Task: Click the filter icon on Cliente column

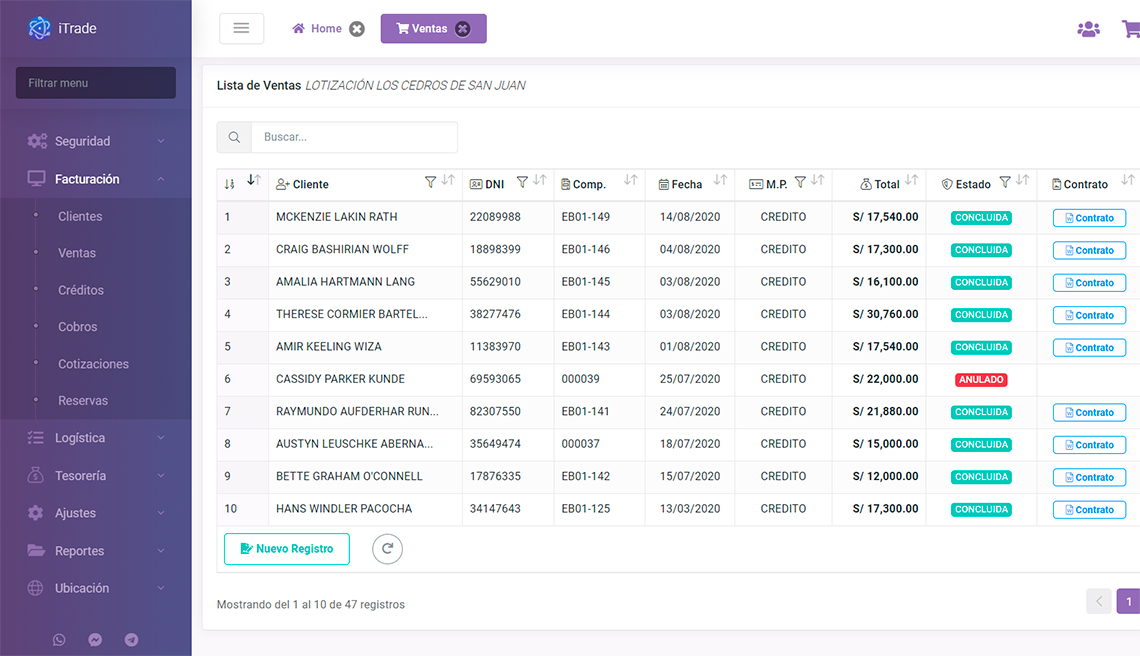Action: 430,182
